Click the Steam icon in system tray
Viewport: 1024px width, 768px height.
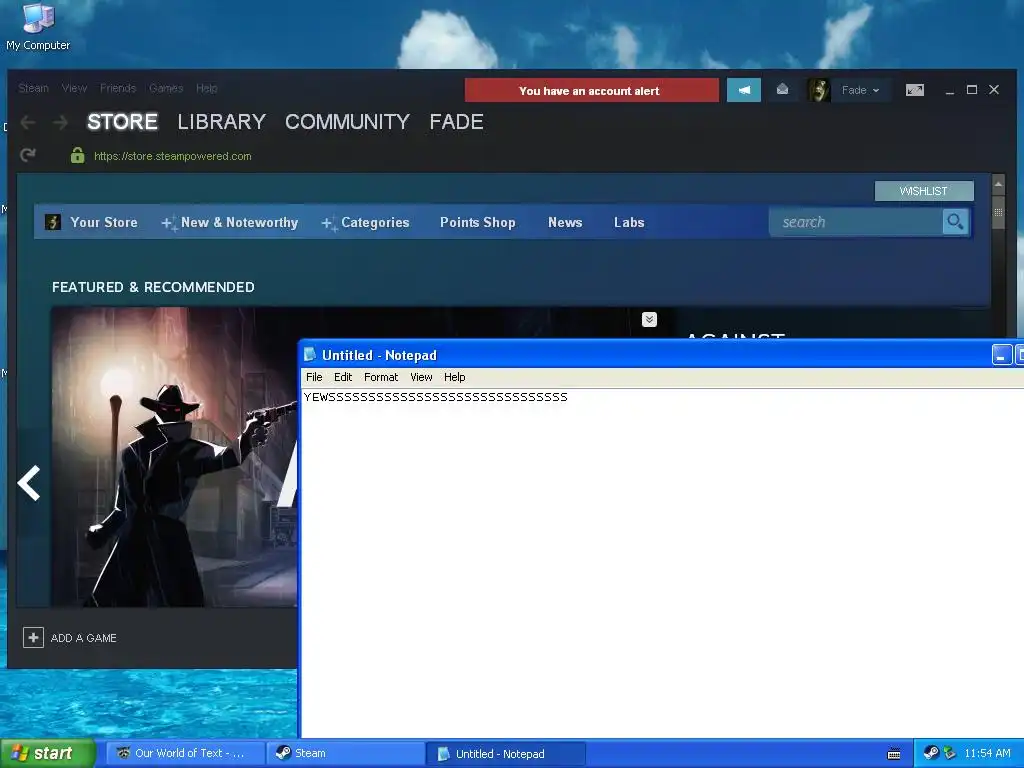[931, 753]
